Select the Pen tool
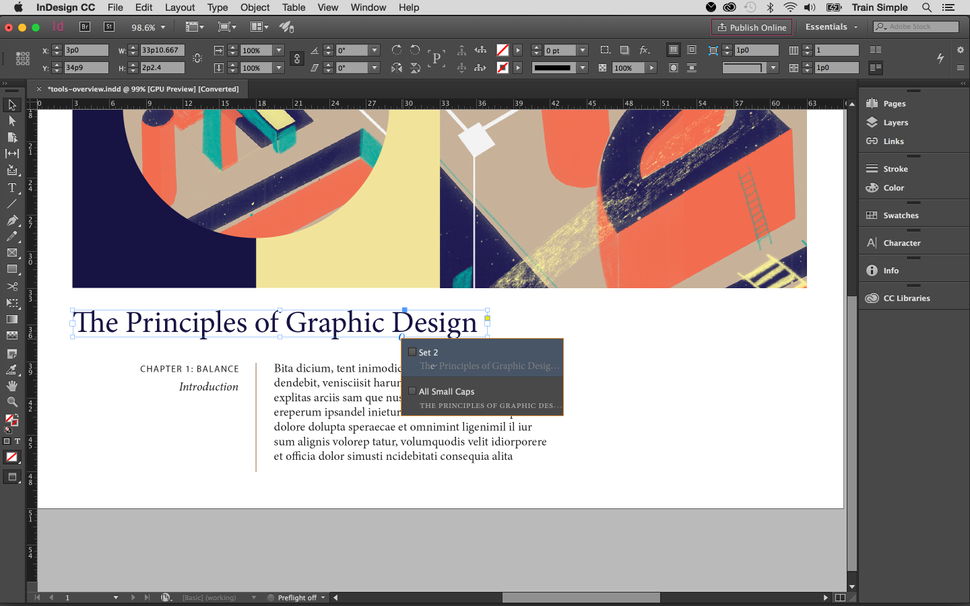This screenshot has width=970, height=606. coord(12,220)
